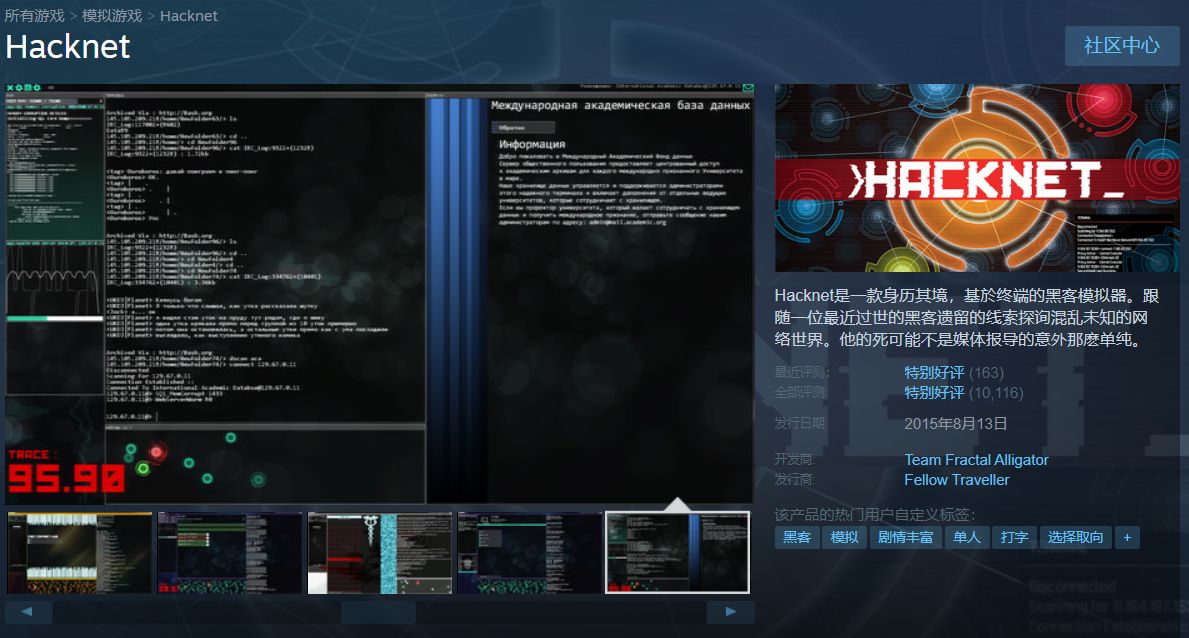This screenshot has height=638, width=1189.
Task: Click the 剧情丰富 tag
Action: coord(905,537)
